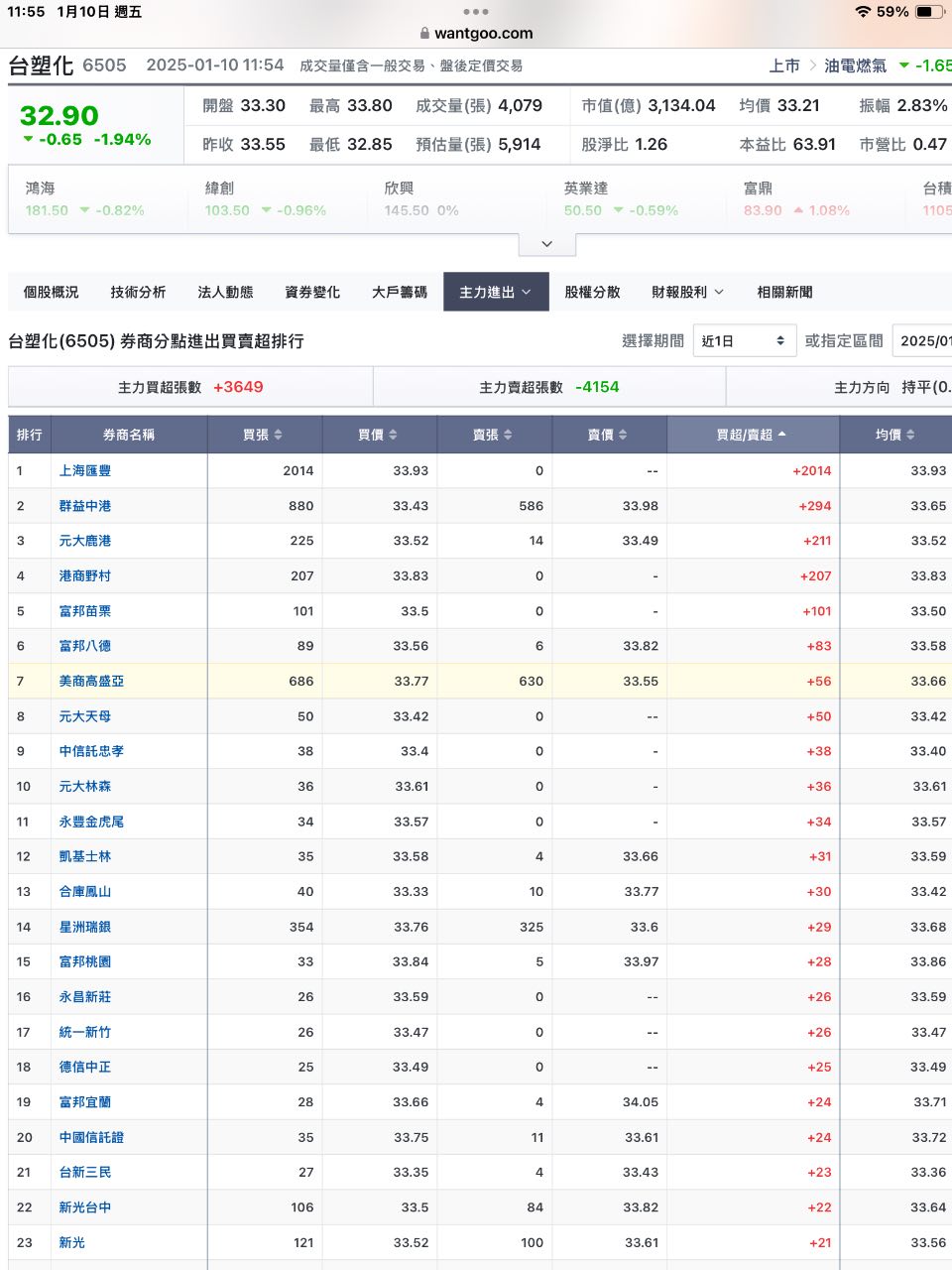Click the 買超/賣超 ascending sort arrow
The height and width of the screenshot is (1270, 952).
pyautogui.click(x=781, y=435)
